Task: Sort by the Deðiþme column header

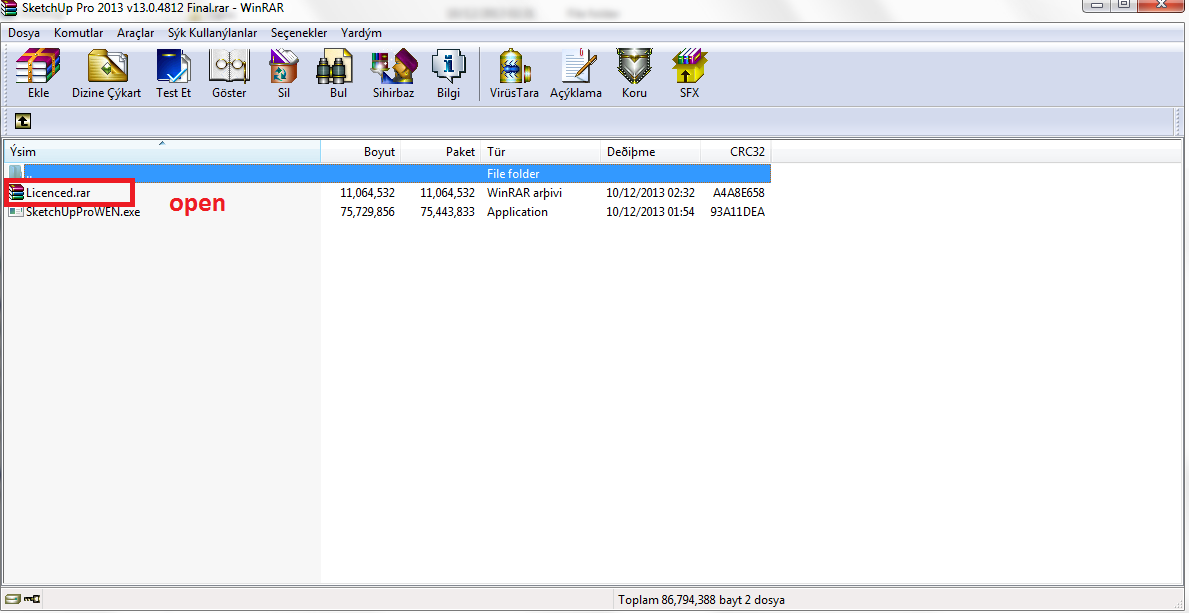Action: 651,152
